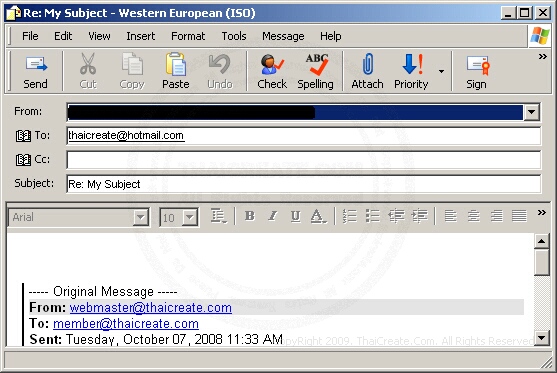Open the Arial font name dropdown
Screen dimensions: 557x373
pyautogui.click(x=141, y=217)
